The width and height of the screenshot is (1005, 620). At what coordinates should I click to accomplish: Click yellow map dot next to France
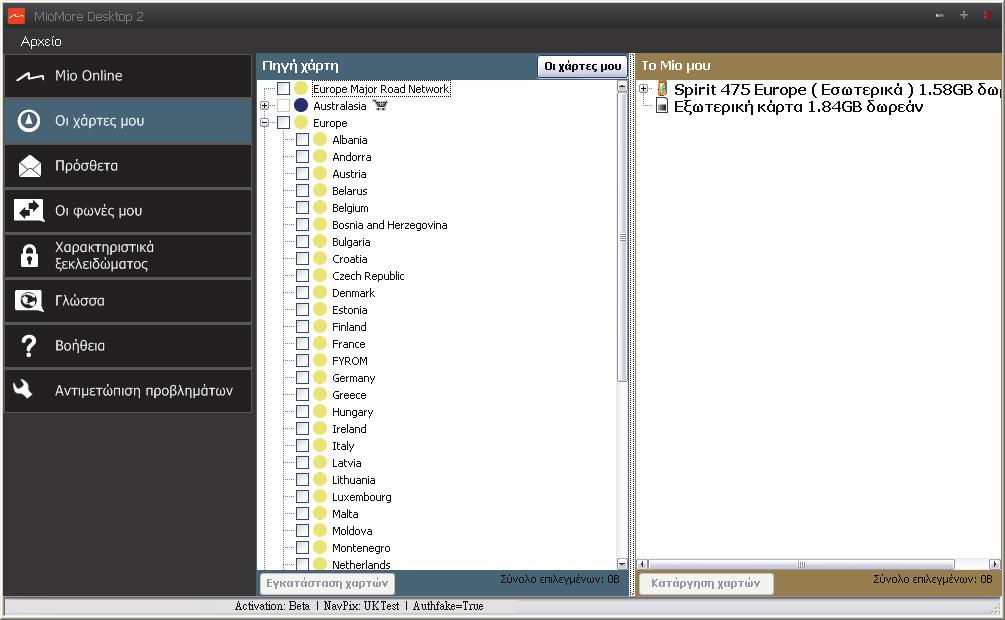[320, 343]
